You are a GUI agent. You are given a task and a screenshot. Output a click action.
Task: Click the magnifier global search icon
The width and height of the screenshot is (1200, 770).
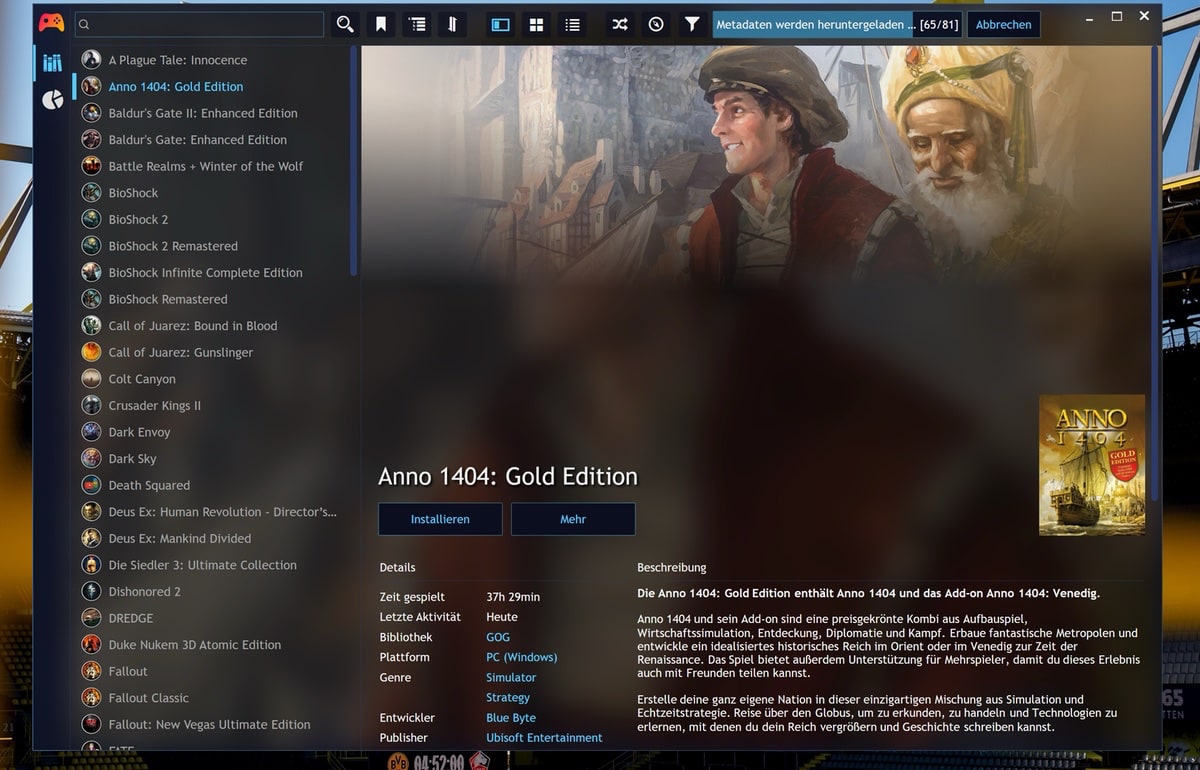(x=345, y=24)
